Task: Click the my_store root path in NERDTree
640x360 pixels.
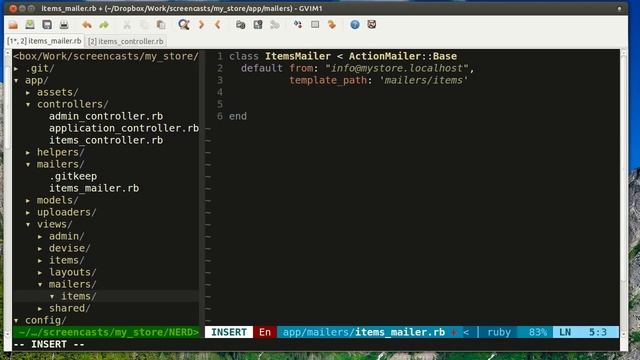Action: (106, 56)
